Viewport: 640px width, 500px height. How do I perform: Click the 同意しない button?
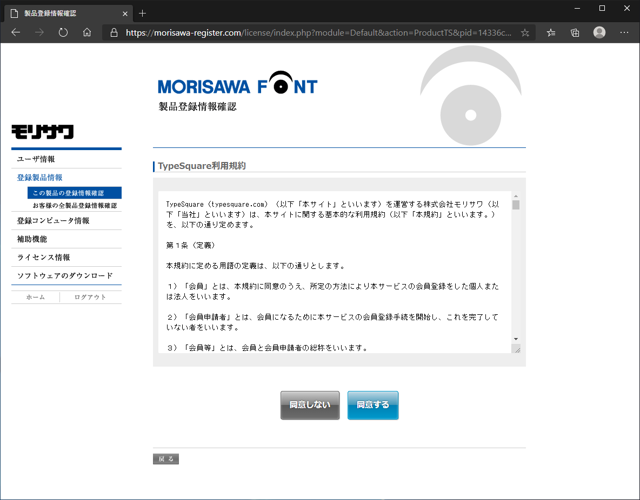(x=310, y=405)
